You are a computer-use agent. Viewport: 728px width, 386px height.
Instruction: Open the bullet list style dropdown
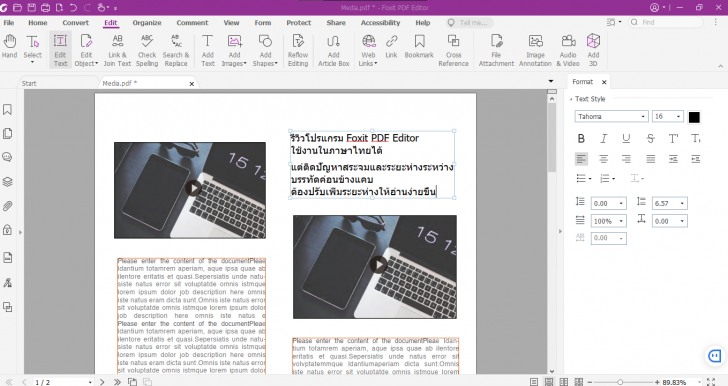[x=590, y=179]
